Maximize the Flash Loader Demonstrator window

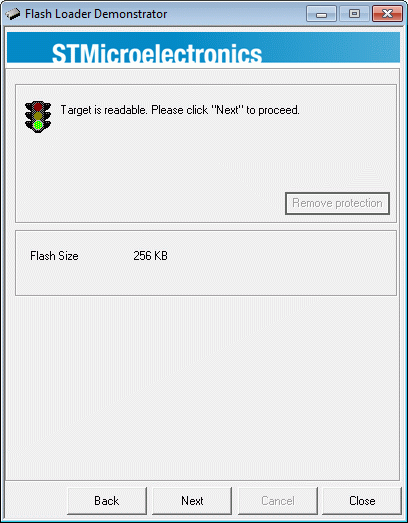click(354, 14)
